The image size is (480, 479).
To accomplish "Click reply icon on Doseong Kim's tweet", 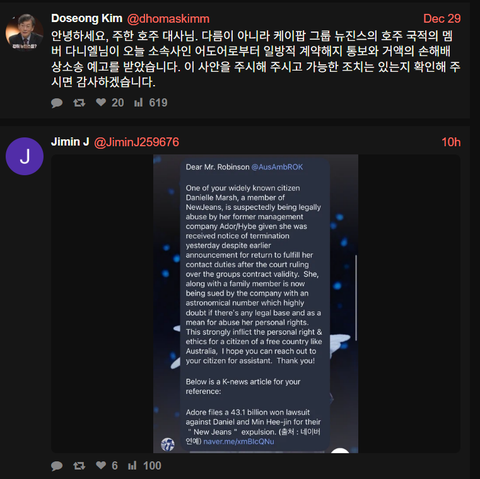I will [x=57, y=103].
